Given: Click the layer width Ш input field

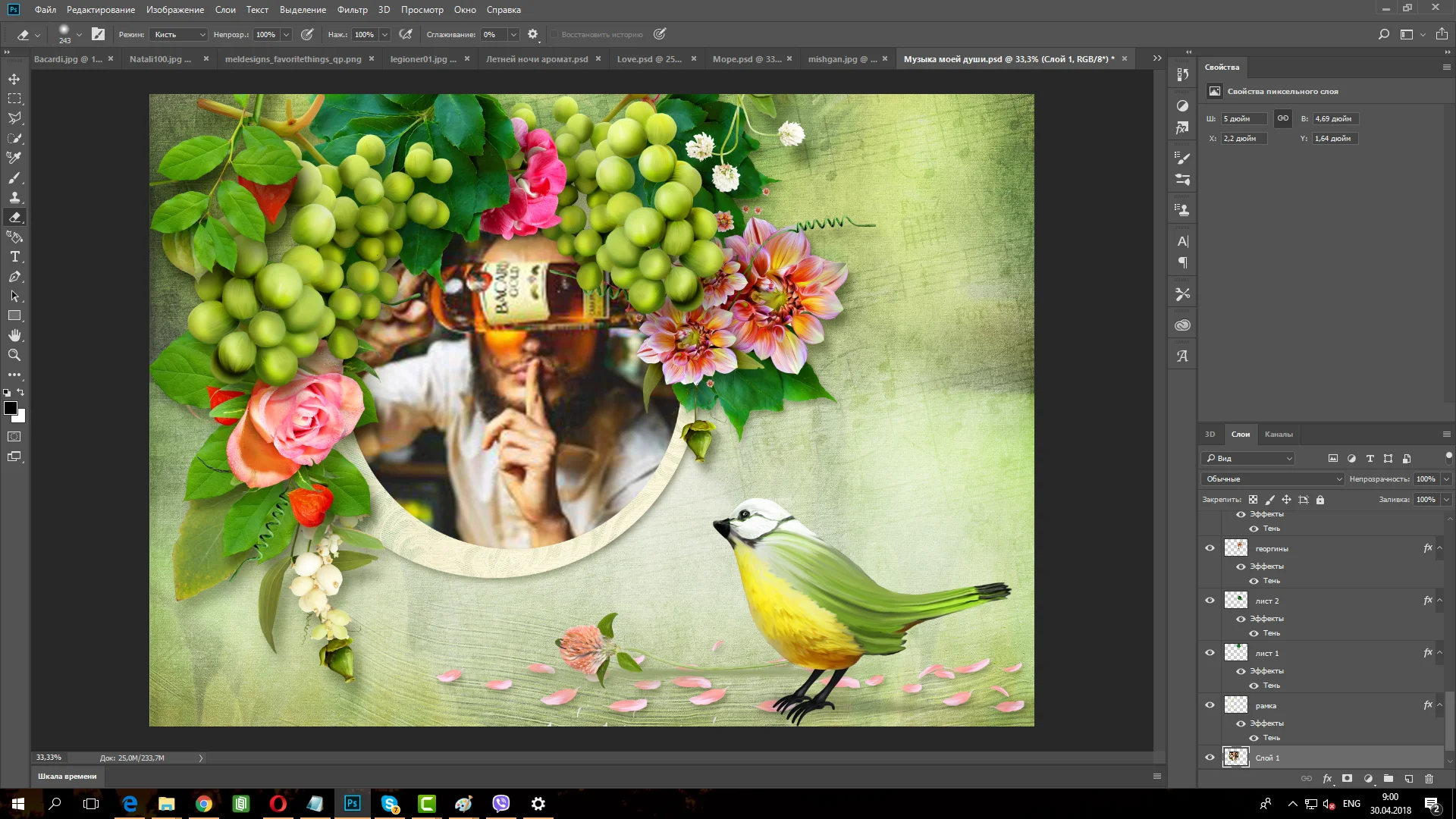Looking at the screenshot, I should pos(1244,119).
